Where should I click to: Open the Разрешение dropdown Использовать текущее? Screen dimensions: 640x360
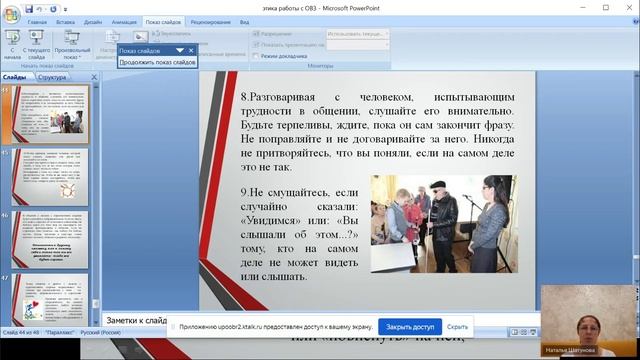[x=358, y=34]
